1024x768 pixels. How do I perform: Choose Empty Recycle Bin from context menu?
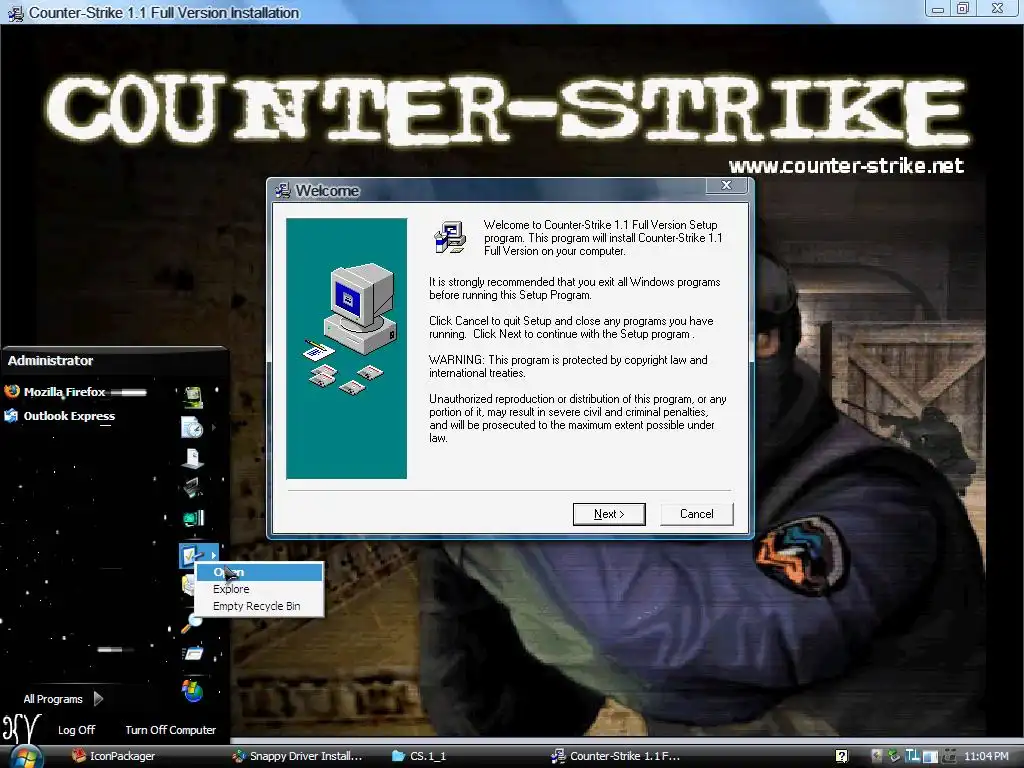click(259, 606)
